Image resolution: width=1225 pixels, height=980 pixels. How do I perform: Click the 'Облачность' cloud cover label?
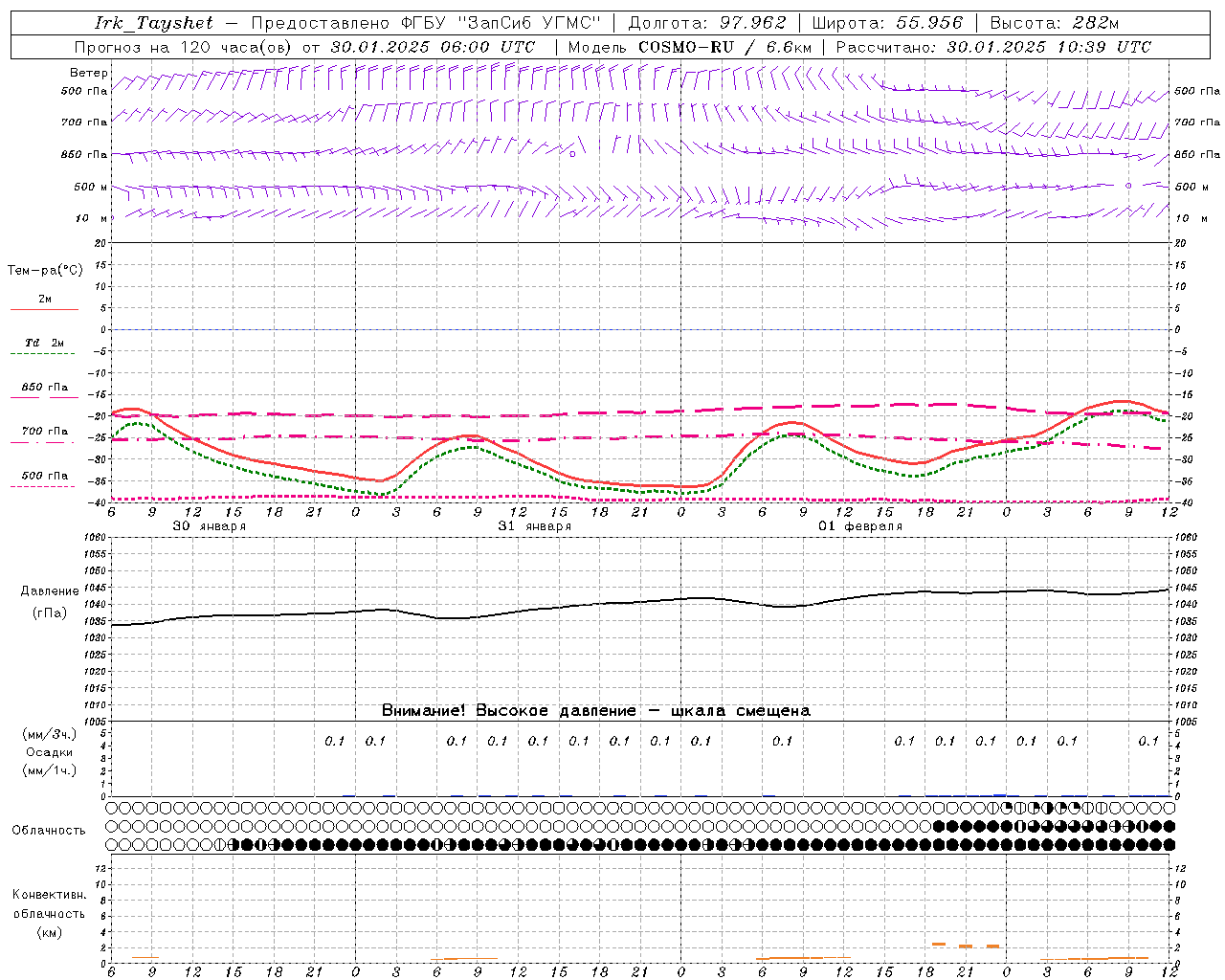(49, 831)
